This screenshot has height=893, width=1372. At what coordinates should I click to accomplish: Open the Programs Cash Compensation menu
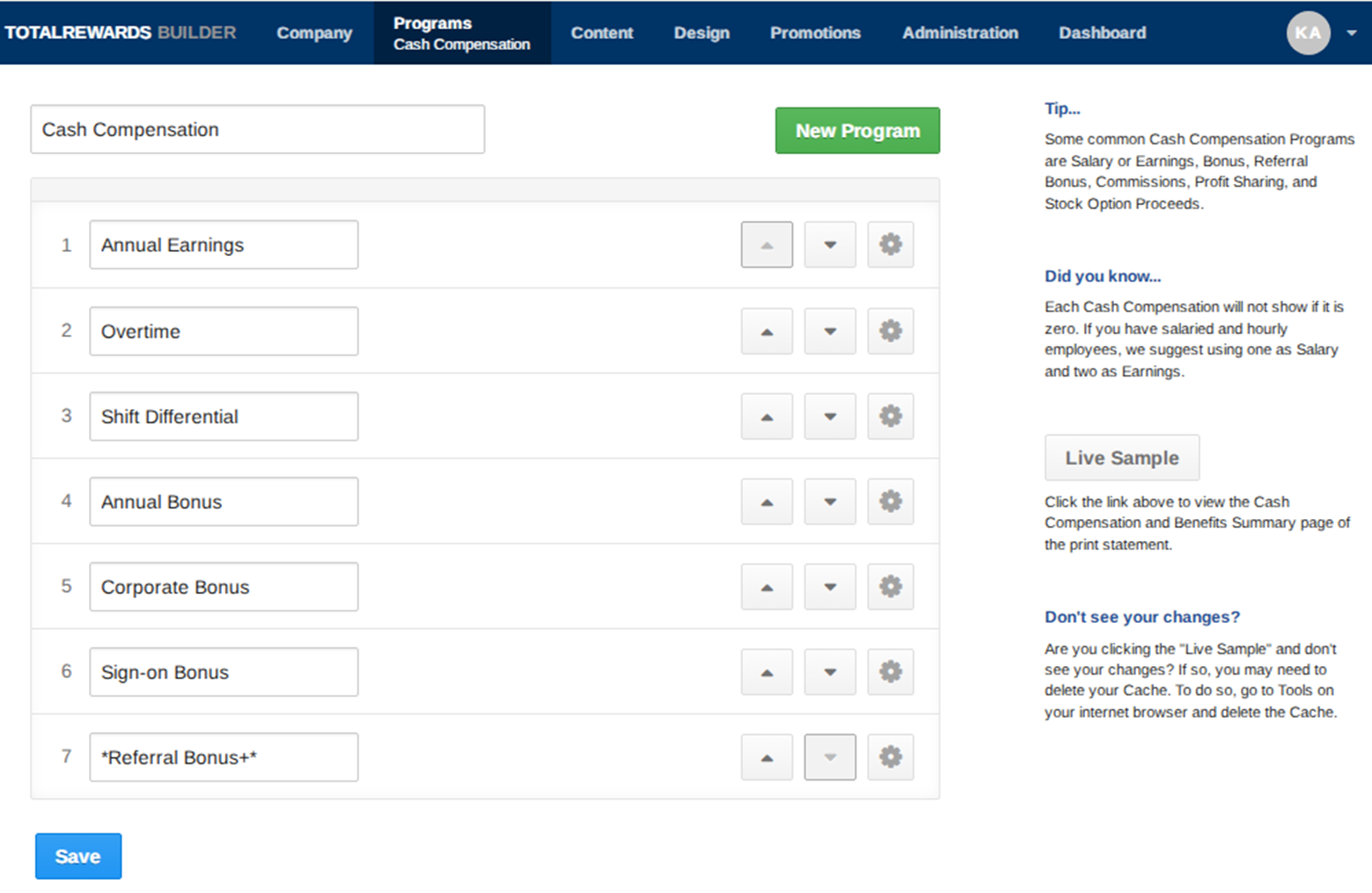click(x=462, y=33)
